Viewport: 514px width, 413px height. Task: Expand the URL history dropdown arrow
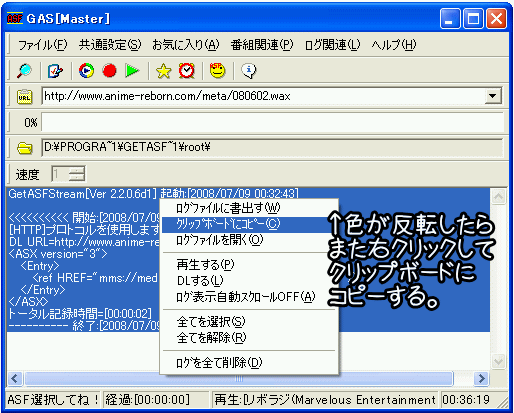(x=492, y=96)
